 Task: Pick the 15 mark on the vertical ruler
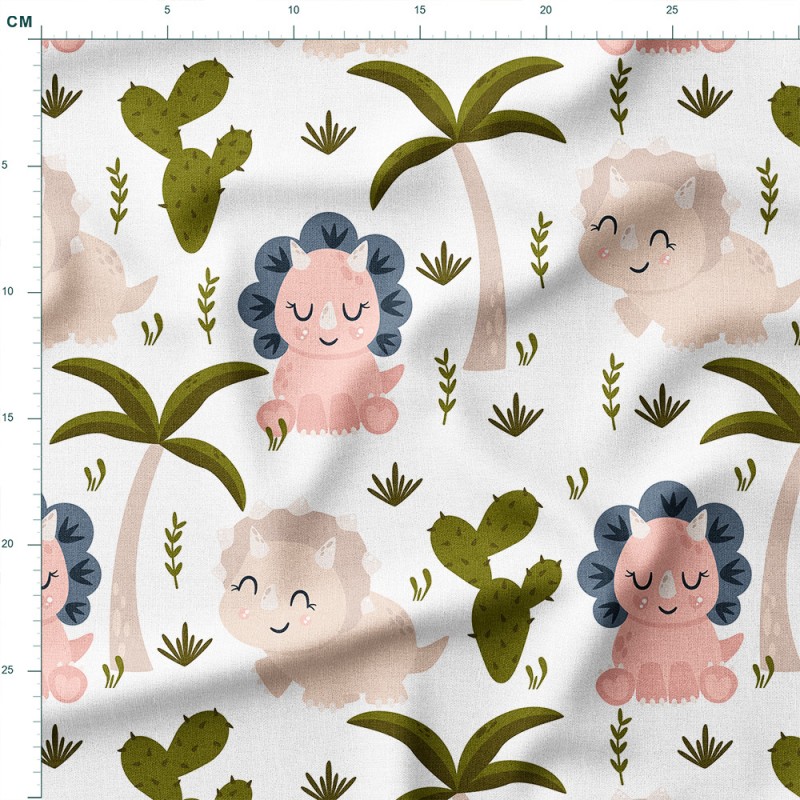[x=7, y=418]
